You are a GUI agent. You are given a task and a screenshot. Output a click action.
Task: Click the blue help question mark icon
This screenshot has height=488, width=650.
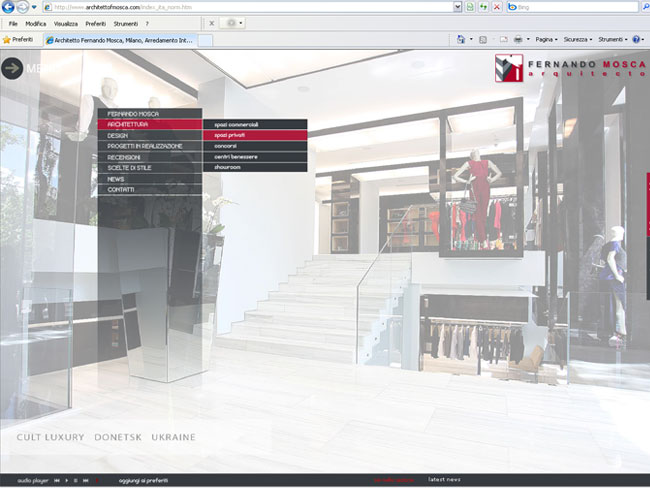[636, 39]
